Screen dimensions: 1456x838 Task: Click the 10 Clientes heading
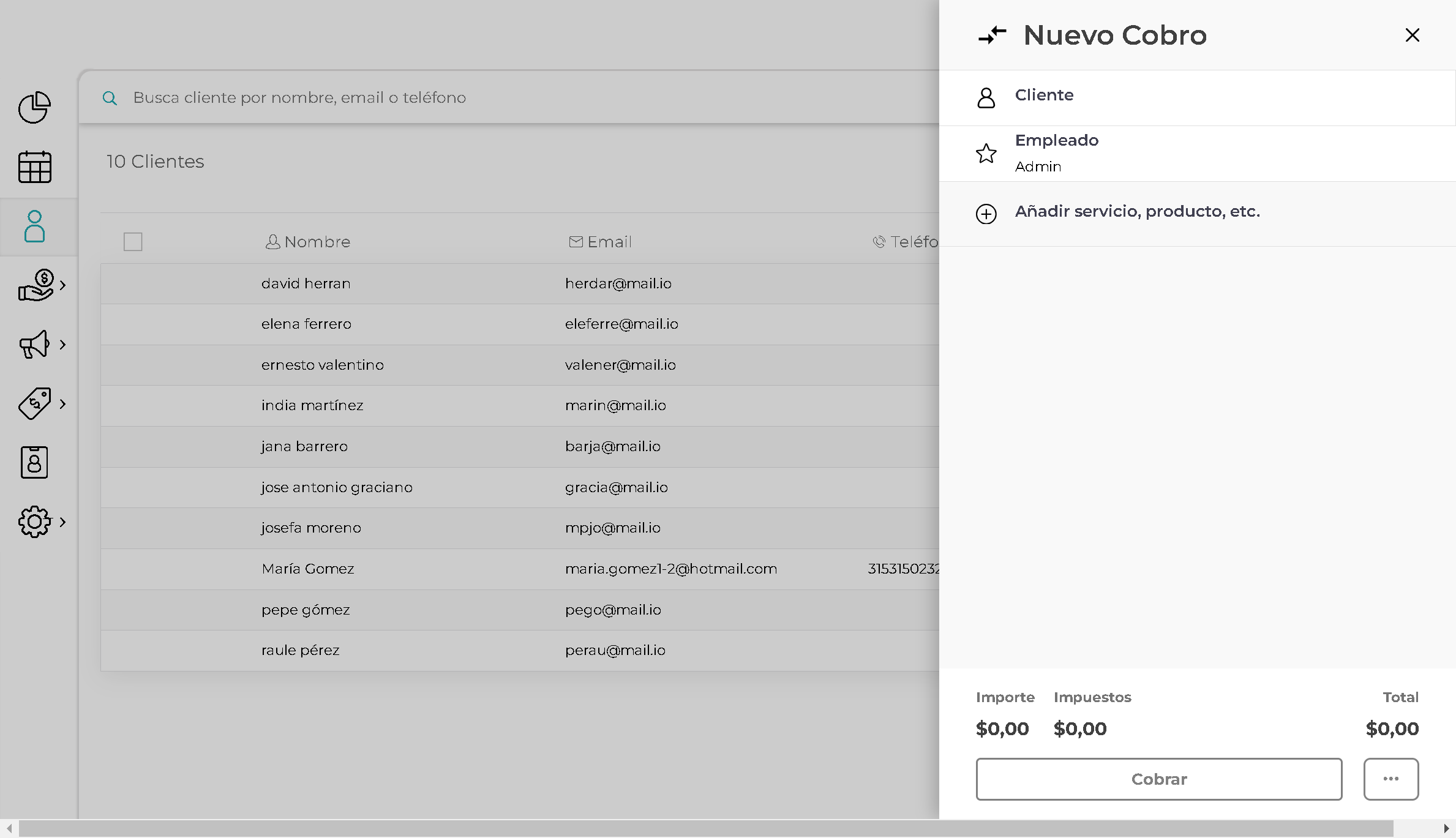click(156, 162)
